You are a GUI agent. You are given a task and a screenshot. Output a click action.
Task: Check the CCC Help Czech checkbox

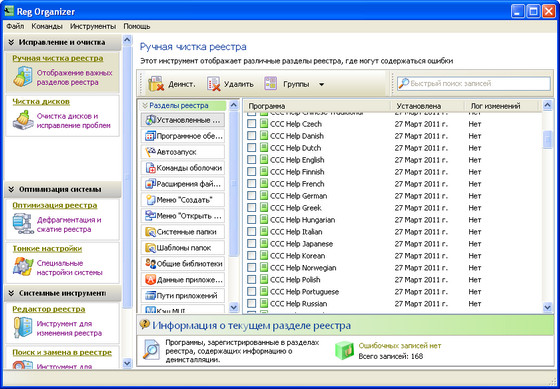pyautogui.click(x=252, y=124)
